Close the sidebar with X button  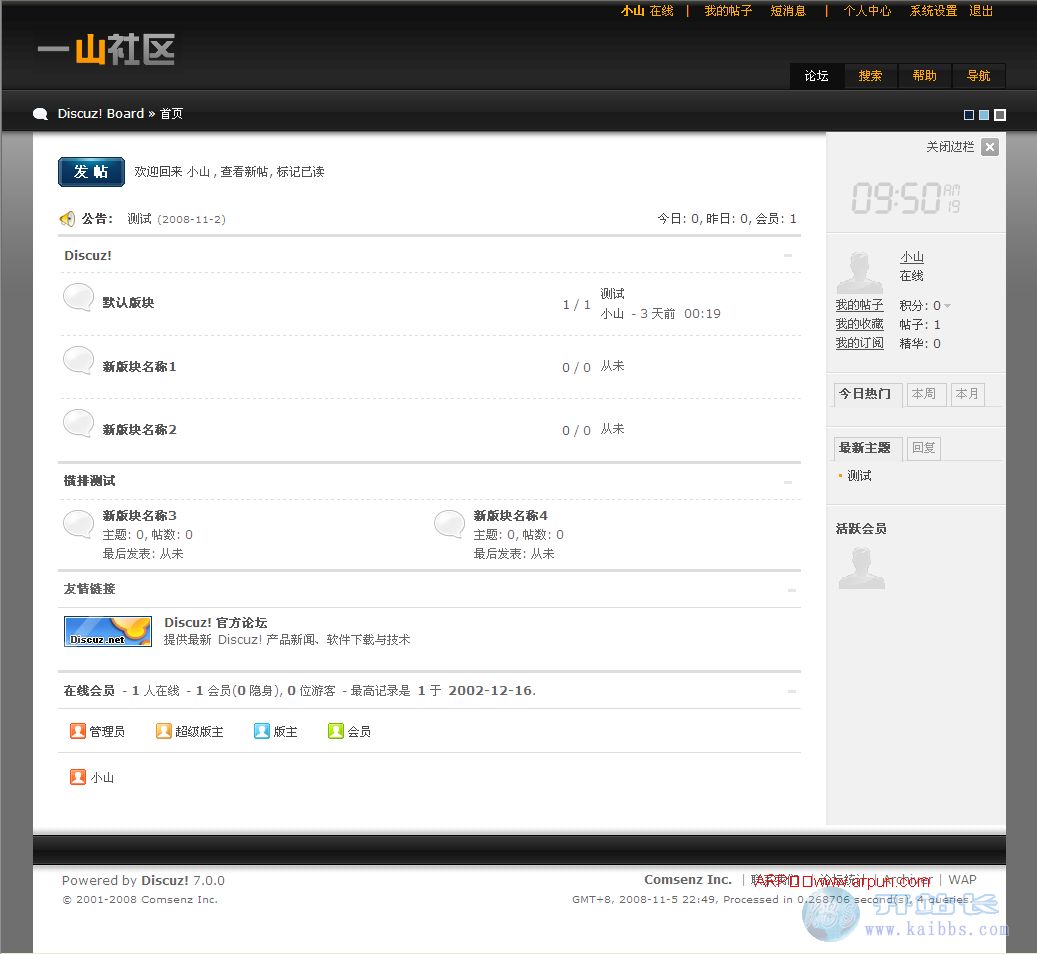pyautogui.click(x=989, y=147)
